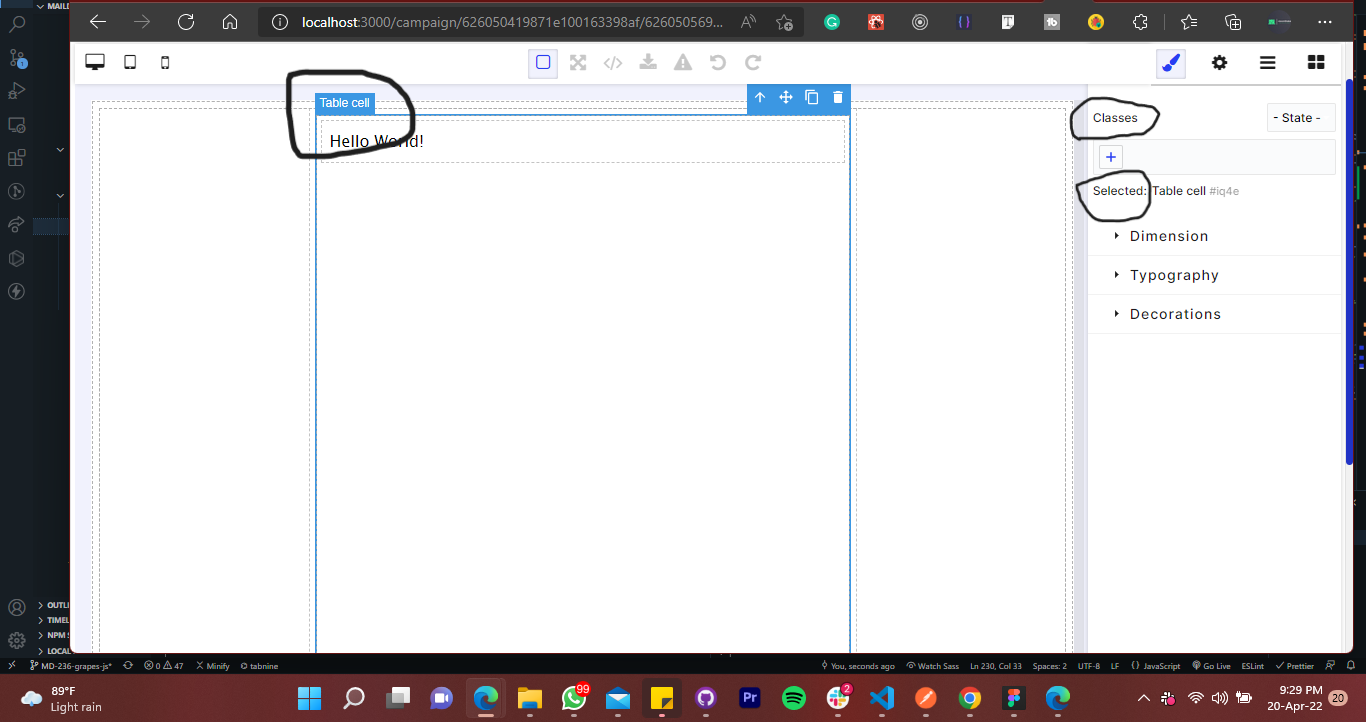Select parent of Table cell component
Viewport: 1366px width, 722px height.
(x=760, y=97)
